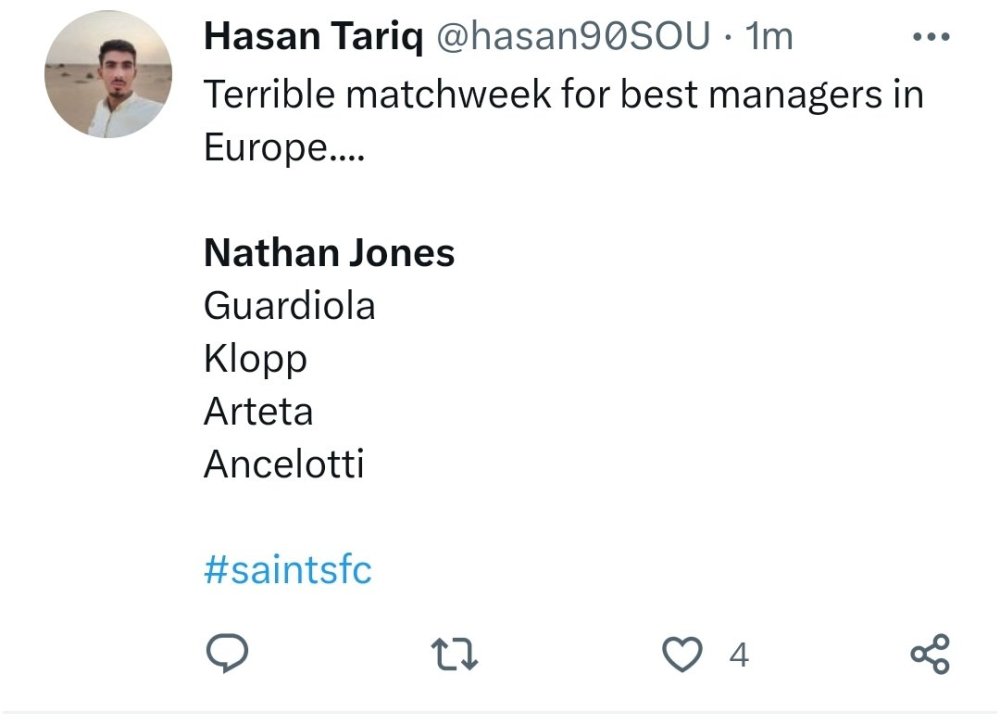
Task: Open the share options icon
Action: pos(929,655)
